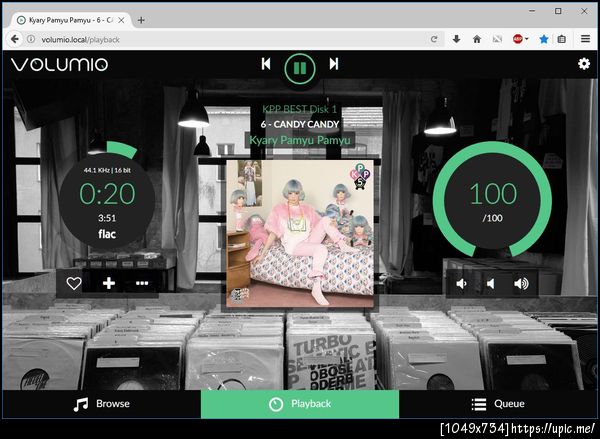This screenshot has width=600, height=439.
Task: Mute audio with the speaker mute icon
Action: [491, 284]
